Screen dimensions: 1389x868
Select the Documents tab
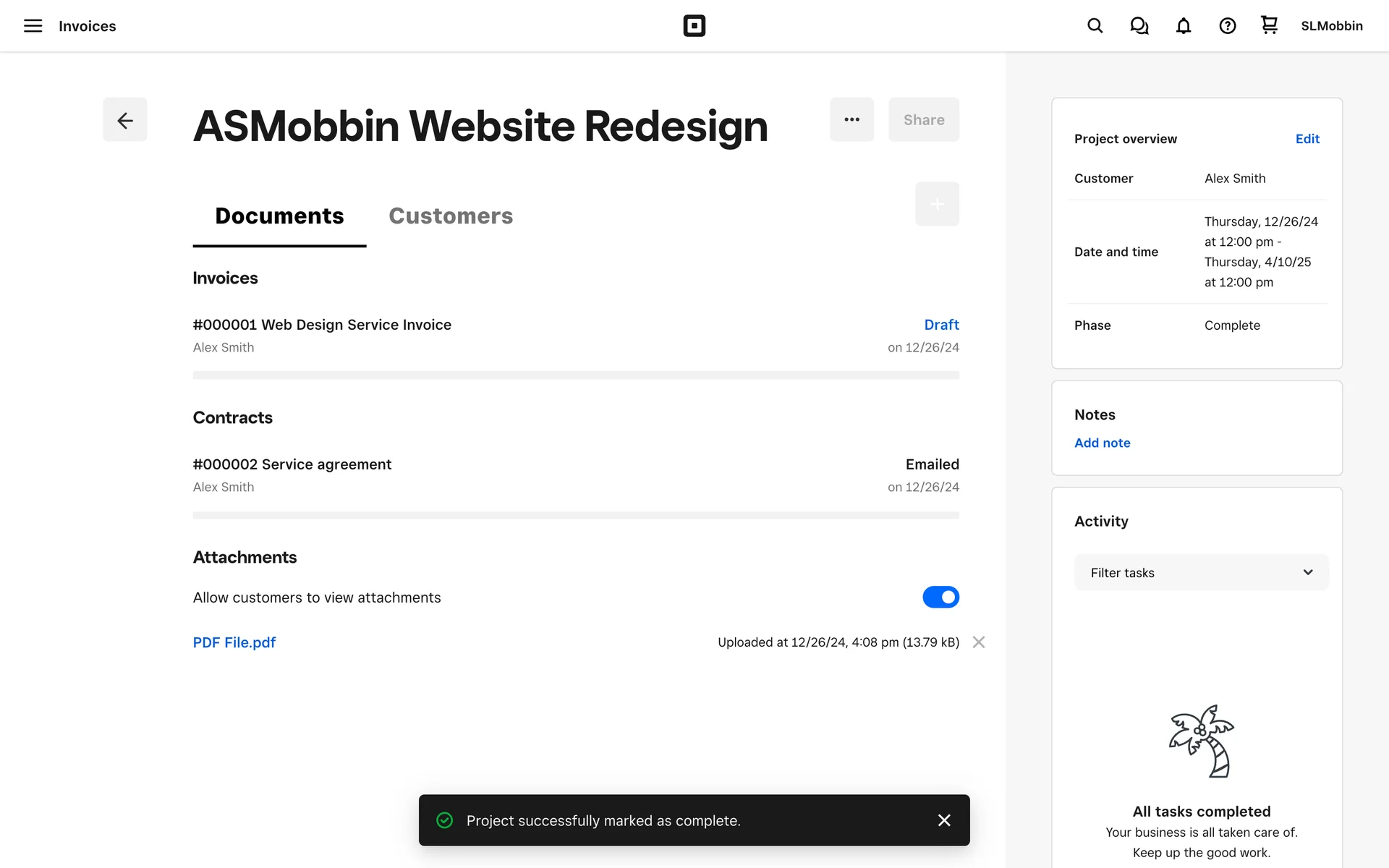click(x=279, y=216)
